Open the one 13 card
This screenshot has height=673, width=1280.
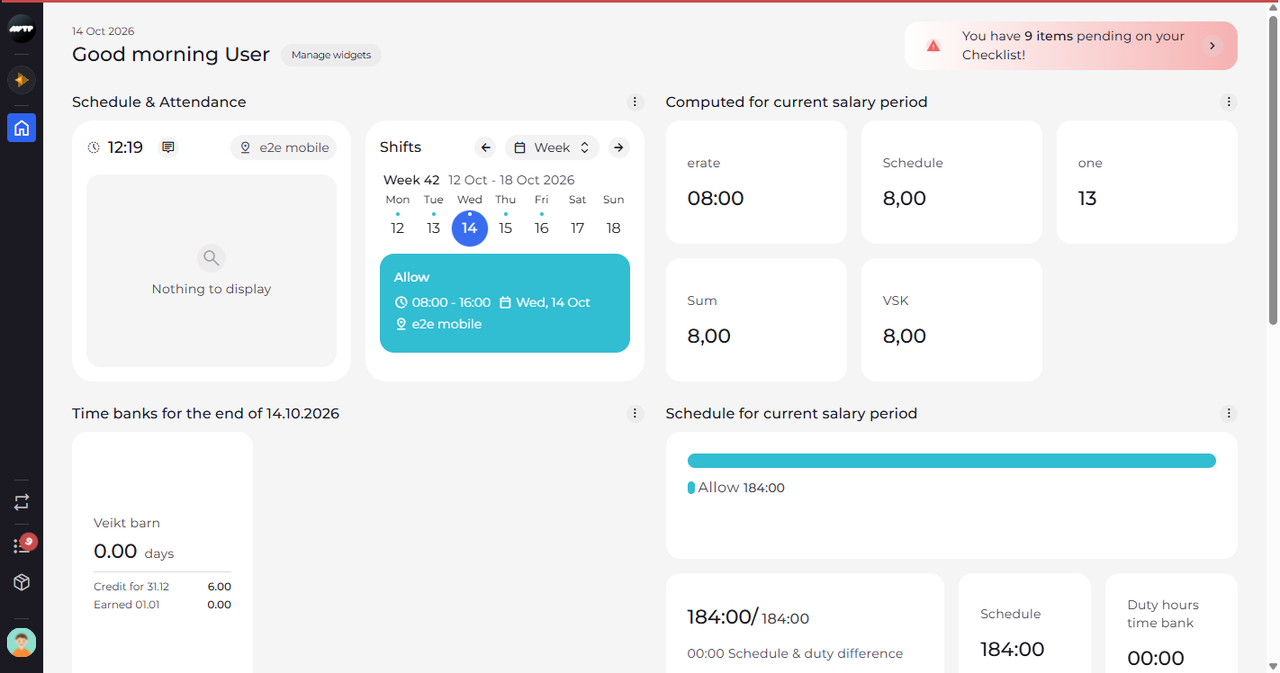click(x=1147, y=182)
